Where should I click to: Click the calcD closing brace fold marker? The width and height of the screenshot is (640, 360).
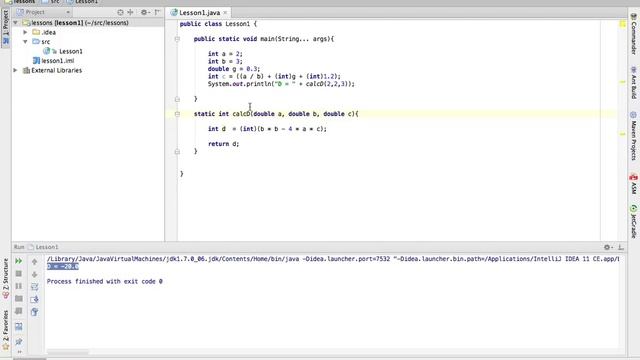[x=177, y=151]
